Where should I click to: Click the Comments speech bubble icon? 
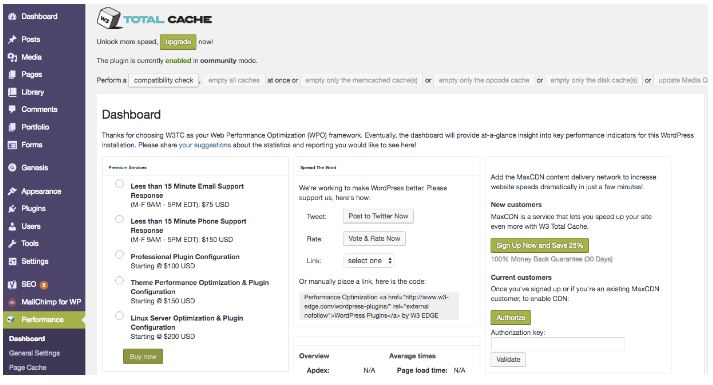tap(12, 110)
